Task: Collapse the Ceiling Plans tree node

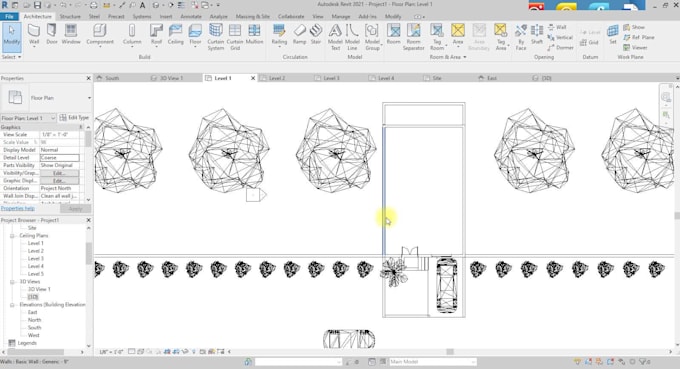Action: 12,236
